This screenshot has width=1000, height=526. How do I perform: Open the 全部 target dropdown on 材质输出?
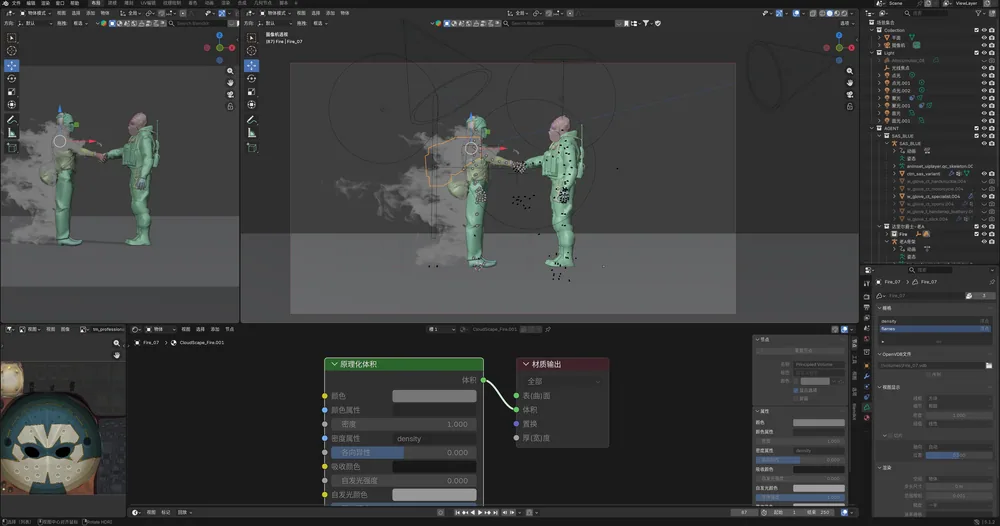(563, 381)
